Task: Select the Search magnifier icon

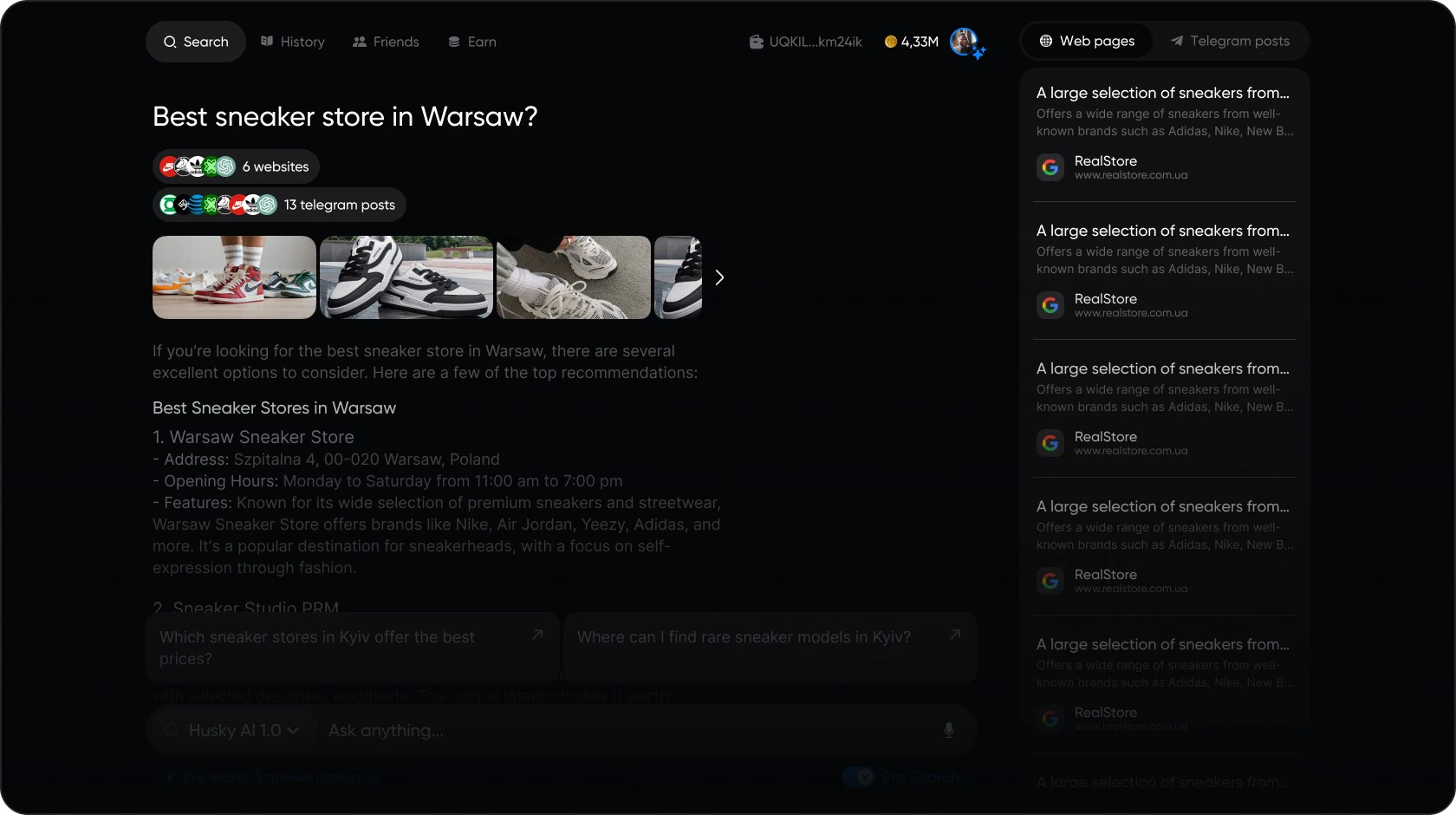Action: pyautogui.click(x=172, y=42)
